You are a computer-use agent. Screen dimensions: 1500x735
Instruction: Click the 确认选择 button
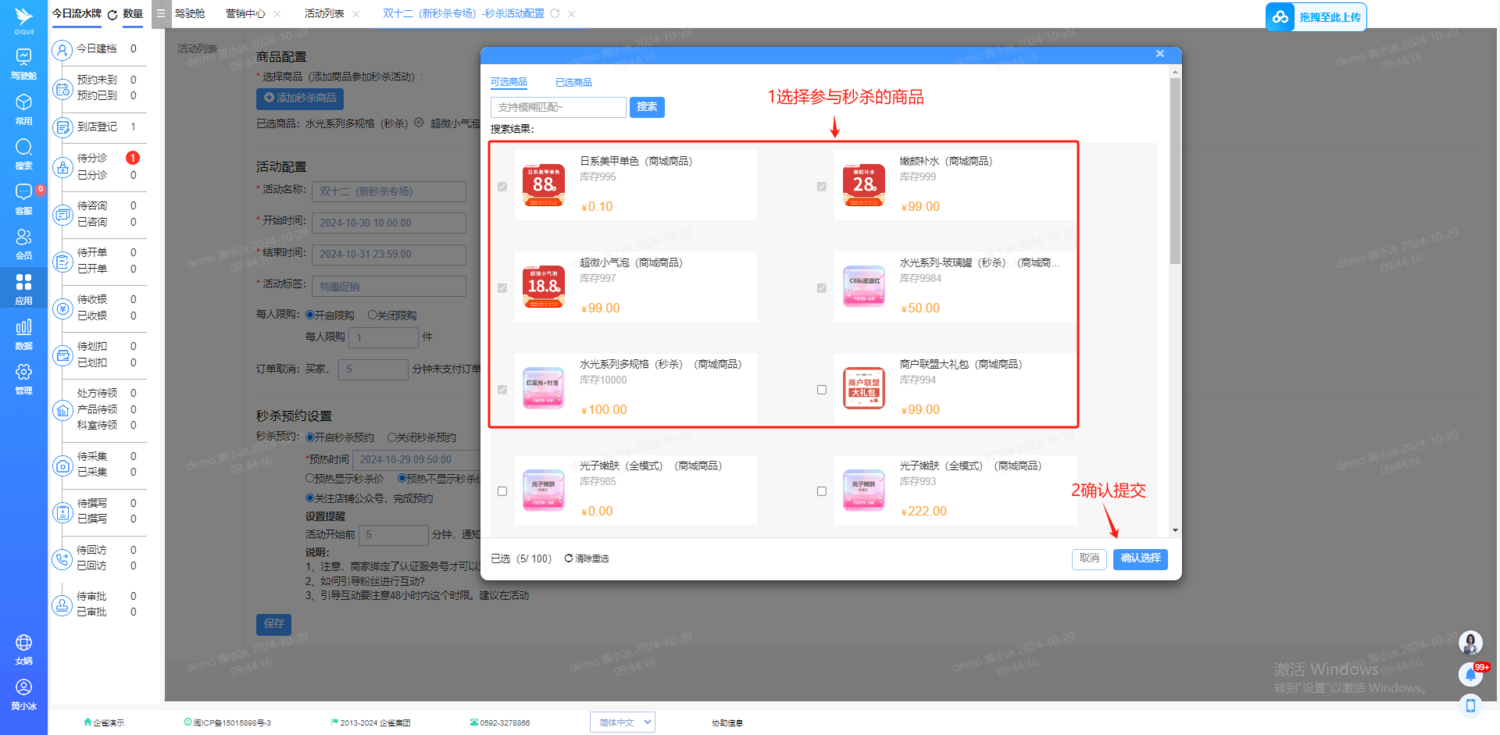coord(1140,559)
